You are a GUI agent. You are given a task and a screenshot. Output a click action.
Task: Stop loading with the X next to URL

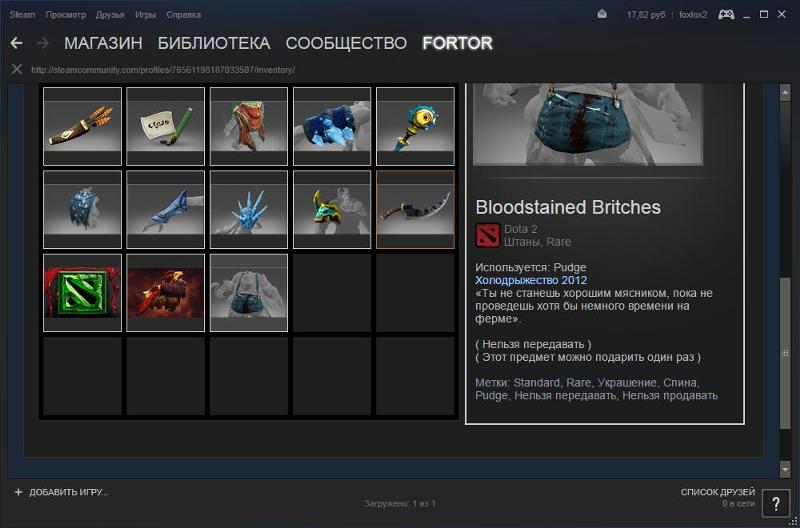tap(17, 69)
